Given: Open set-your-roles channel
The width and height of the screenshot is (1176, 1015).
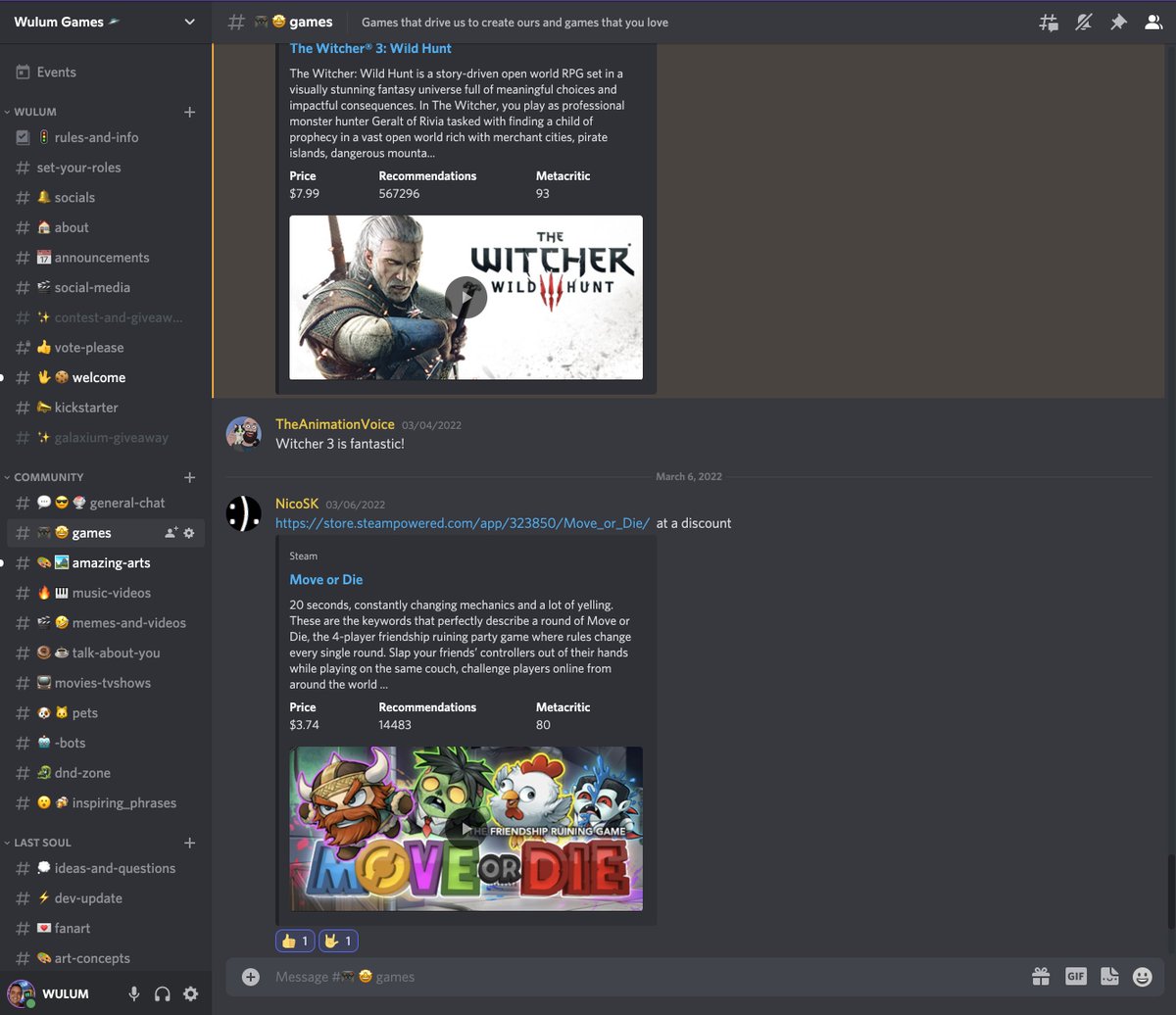Looking at the screenshot, I should coord(106,168).
